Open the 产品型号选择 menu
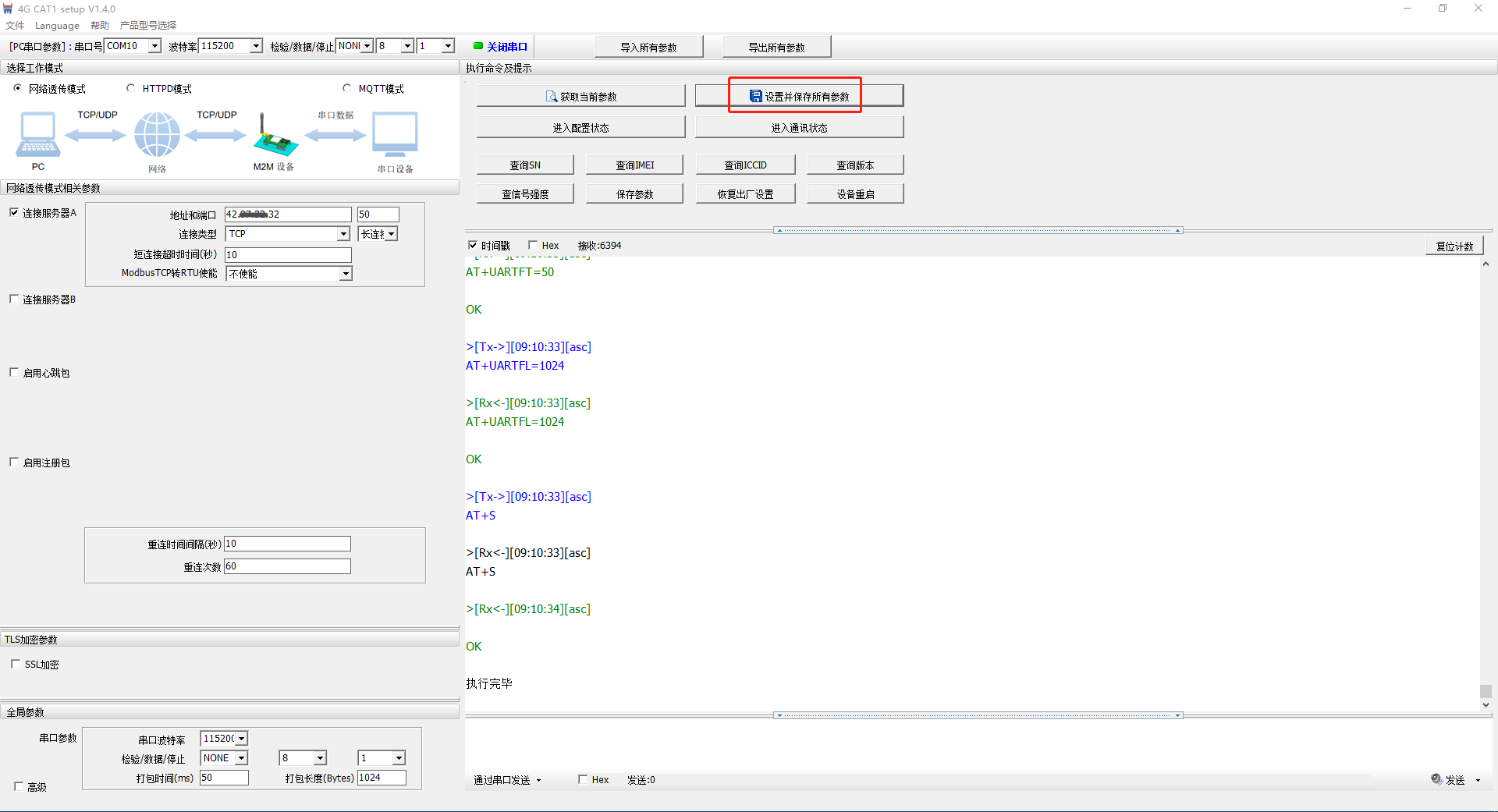 coord(148,25)
